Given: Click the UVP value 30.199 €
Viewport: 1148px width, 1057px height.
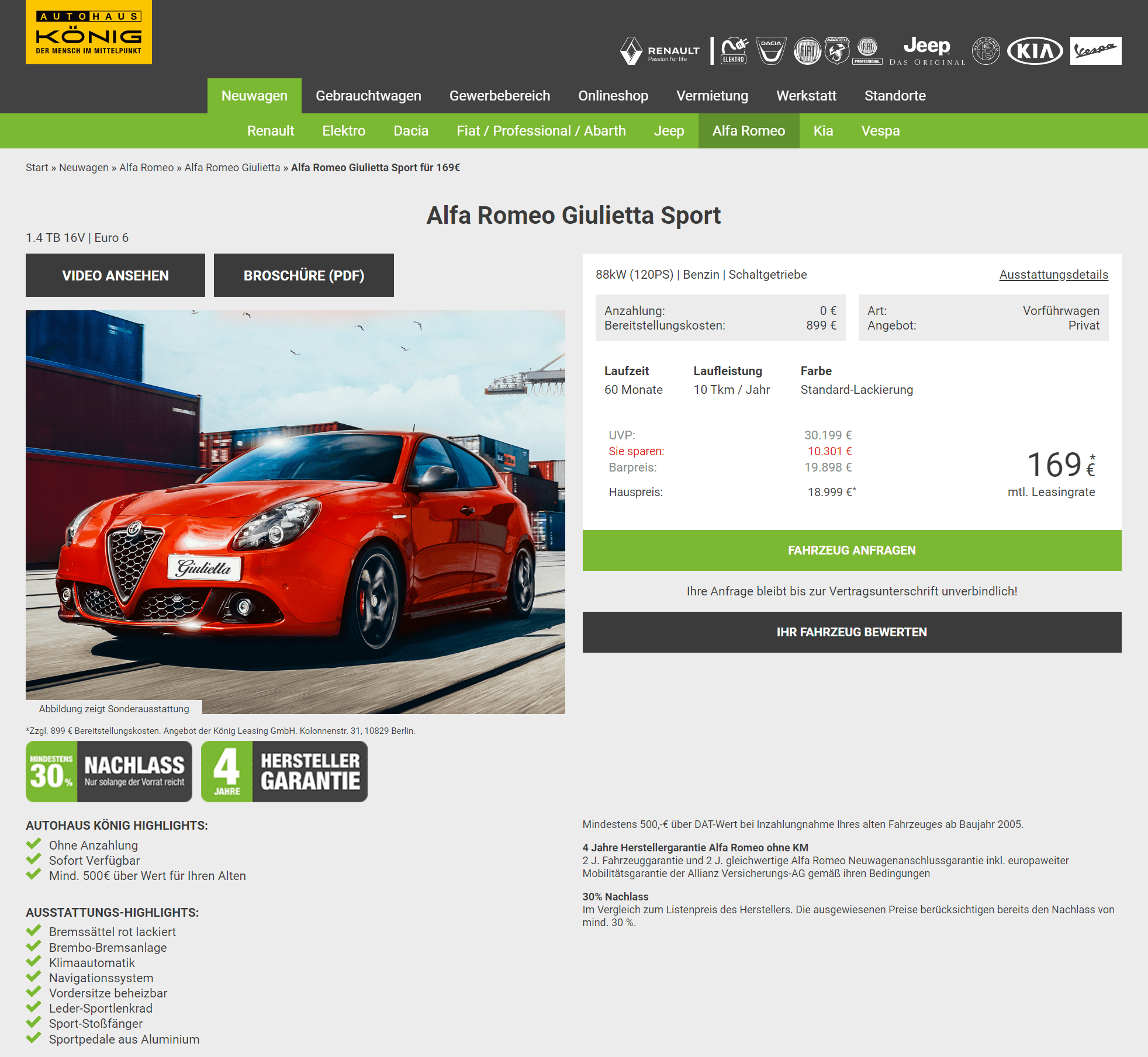Looking at the screenshot, I should pos(828,435).
